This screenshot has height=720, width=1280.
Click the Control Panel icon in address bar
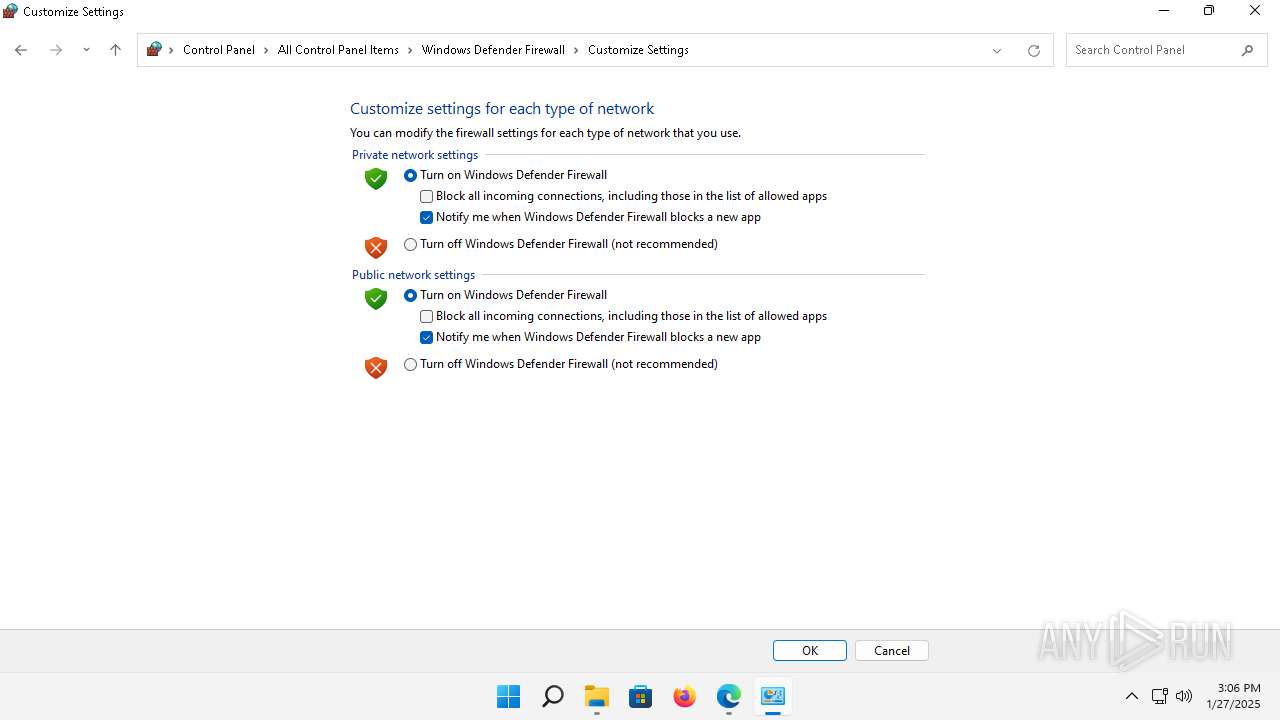click(154, 49)
